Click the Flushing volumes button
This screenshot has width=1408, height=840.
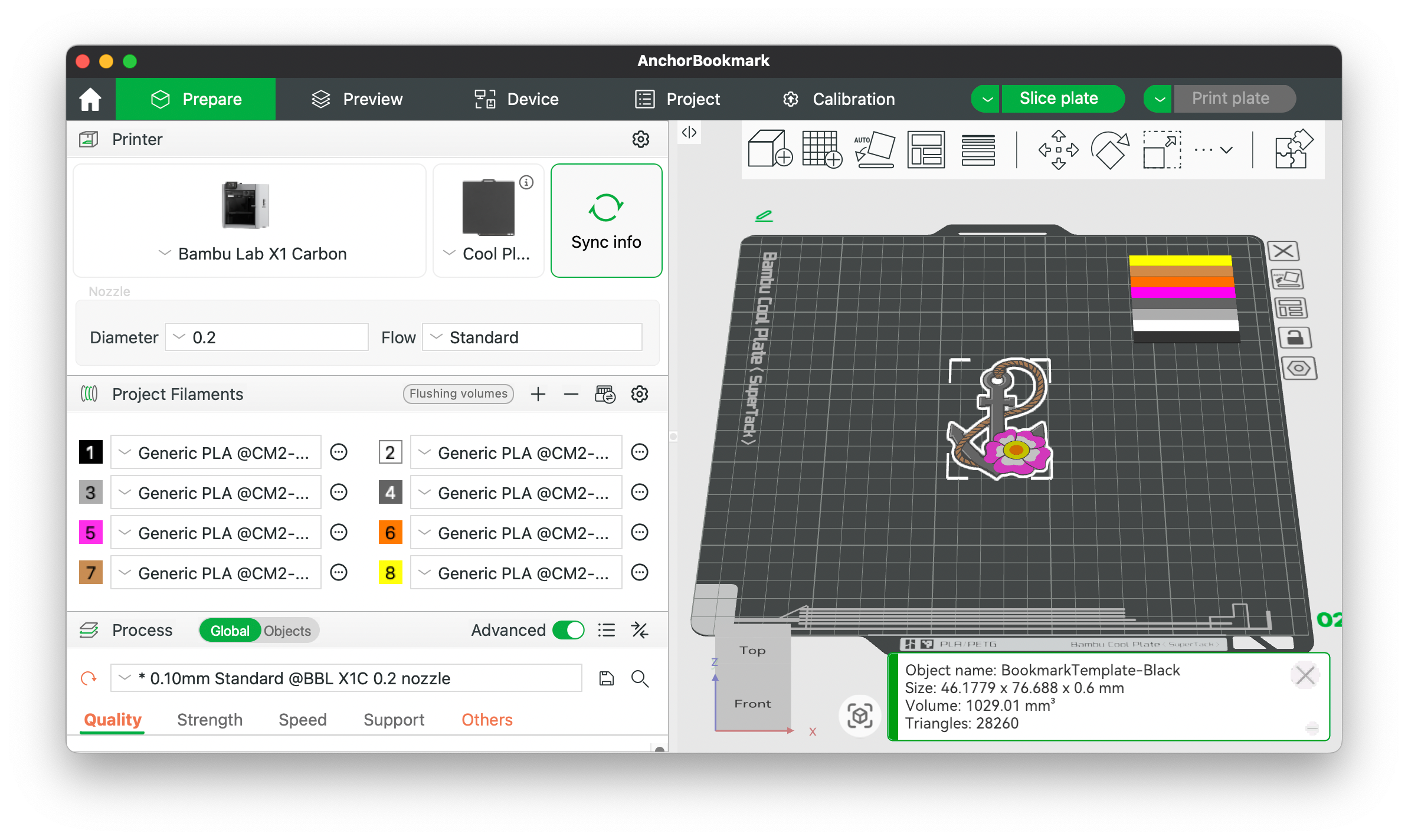pos(458,393)
